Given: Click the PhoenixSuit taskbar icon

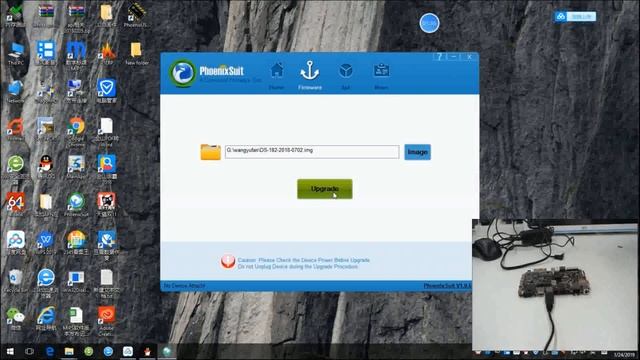Looking at the screenshot, I should [167, 351].
